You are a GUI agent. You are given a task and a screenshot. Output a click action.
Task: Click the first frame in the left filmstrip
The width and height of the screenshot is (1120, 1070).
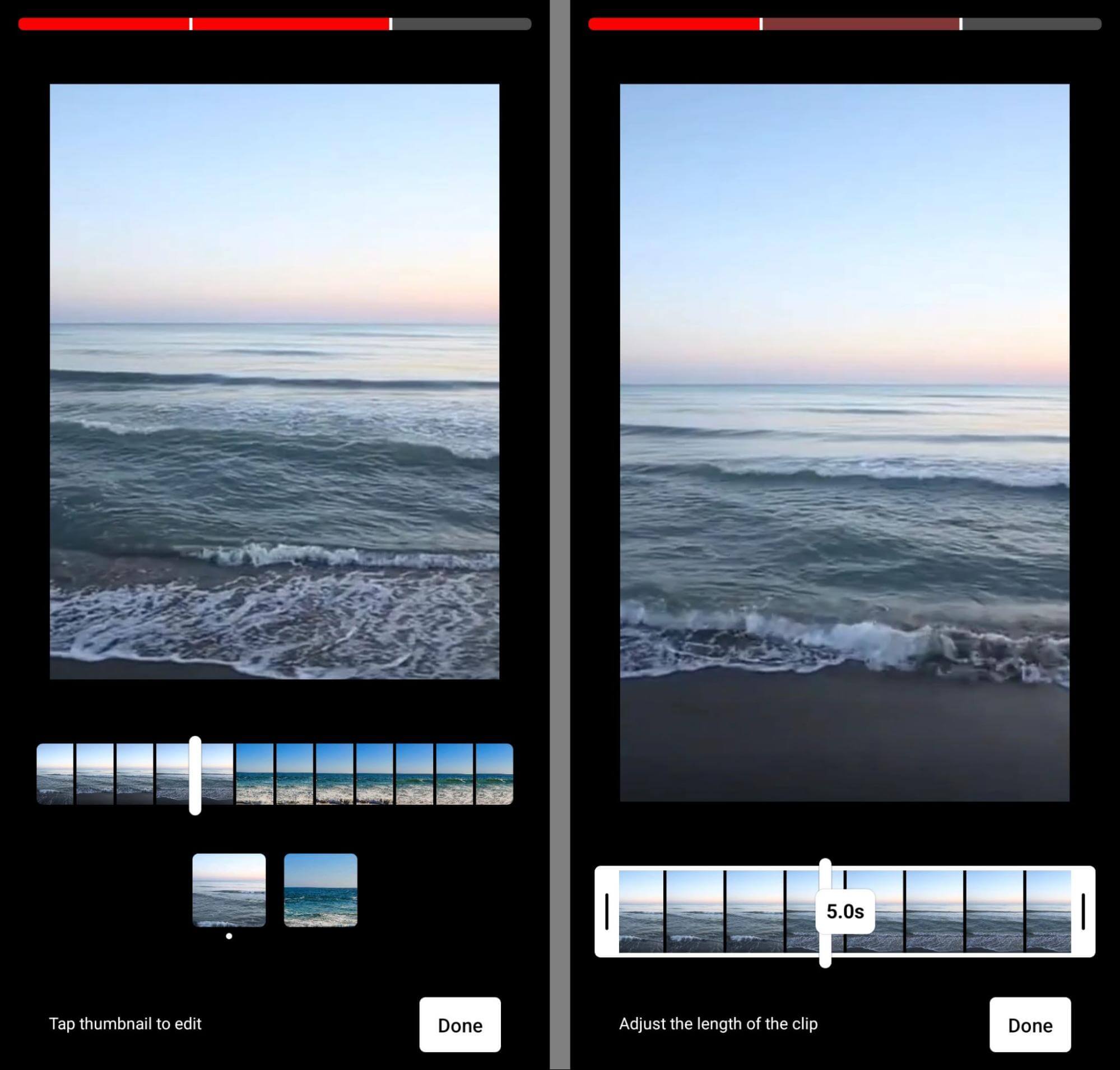tap(55, 774)
